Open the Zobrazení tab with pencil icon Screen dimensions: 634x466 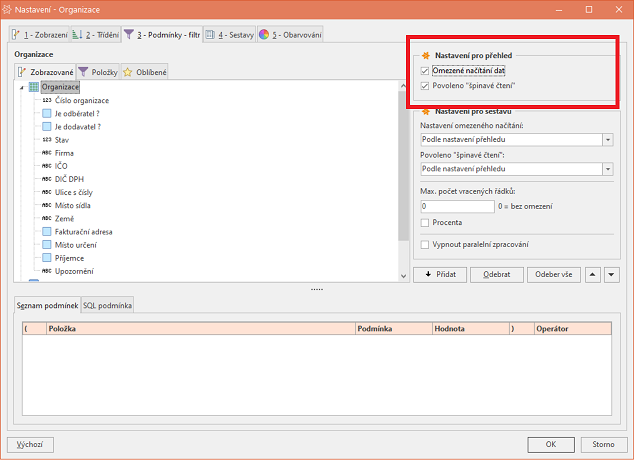pos(38,35)
